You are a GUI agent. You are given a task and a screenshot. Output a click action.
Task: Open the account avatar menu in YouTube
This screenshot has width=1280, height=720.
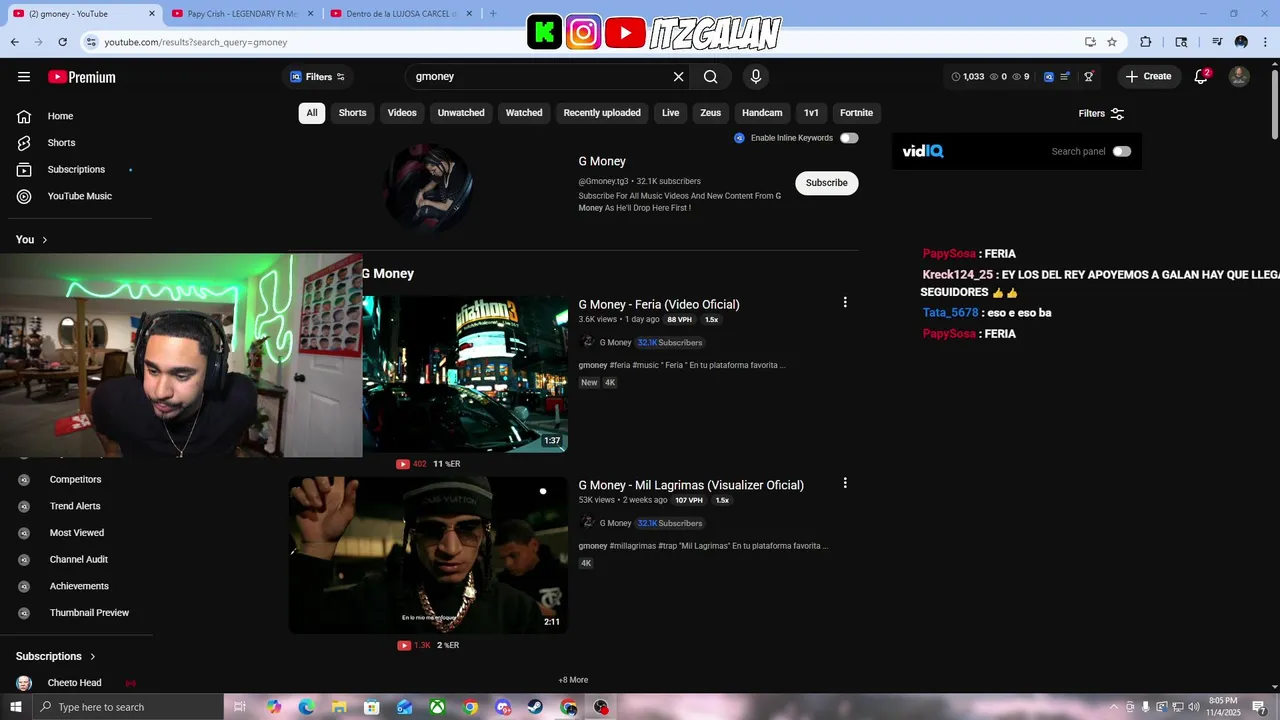pyautogui.click(x=1239, y=77)
